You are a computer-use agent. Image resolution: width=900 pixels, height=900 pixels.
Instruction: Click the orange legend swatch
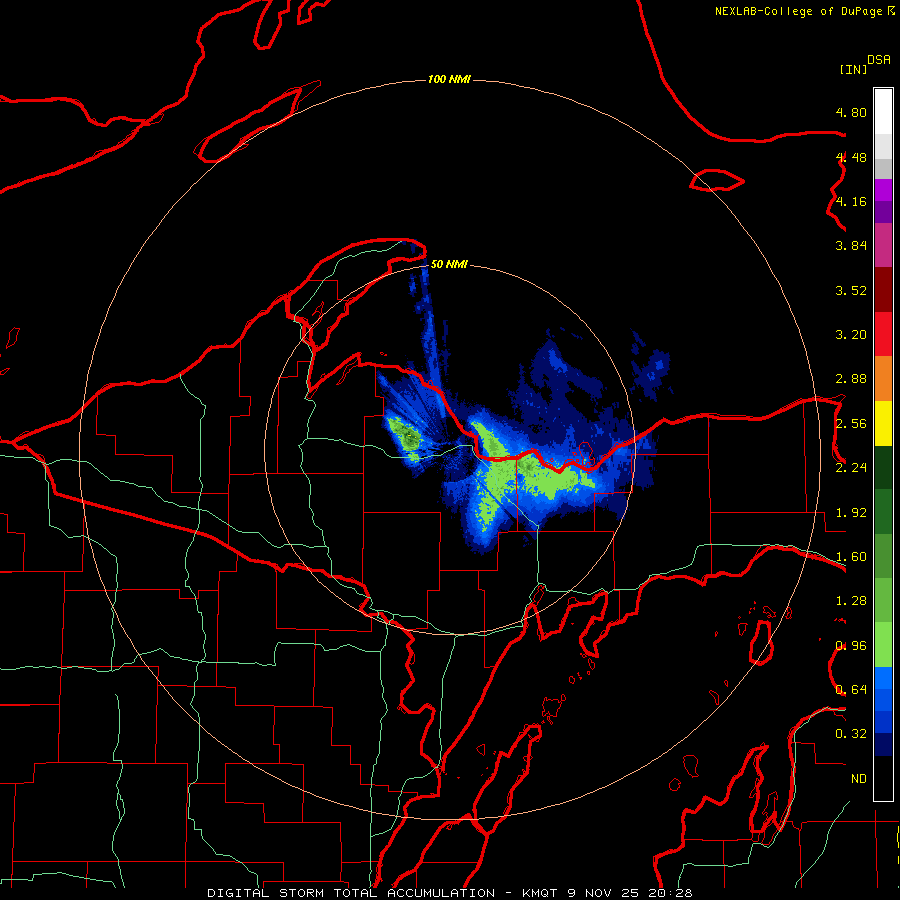point(883,379)
